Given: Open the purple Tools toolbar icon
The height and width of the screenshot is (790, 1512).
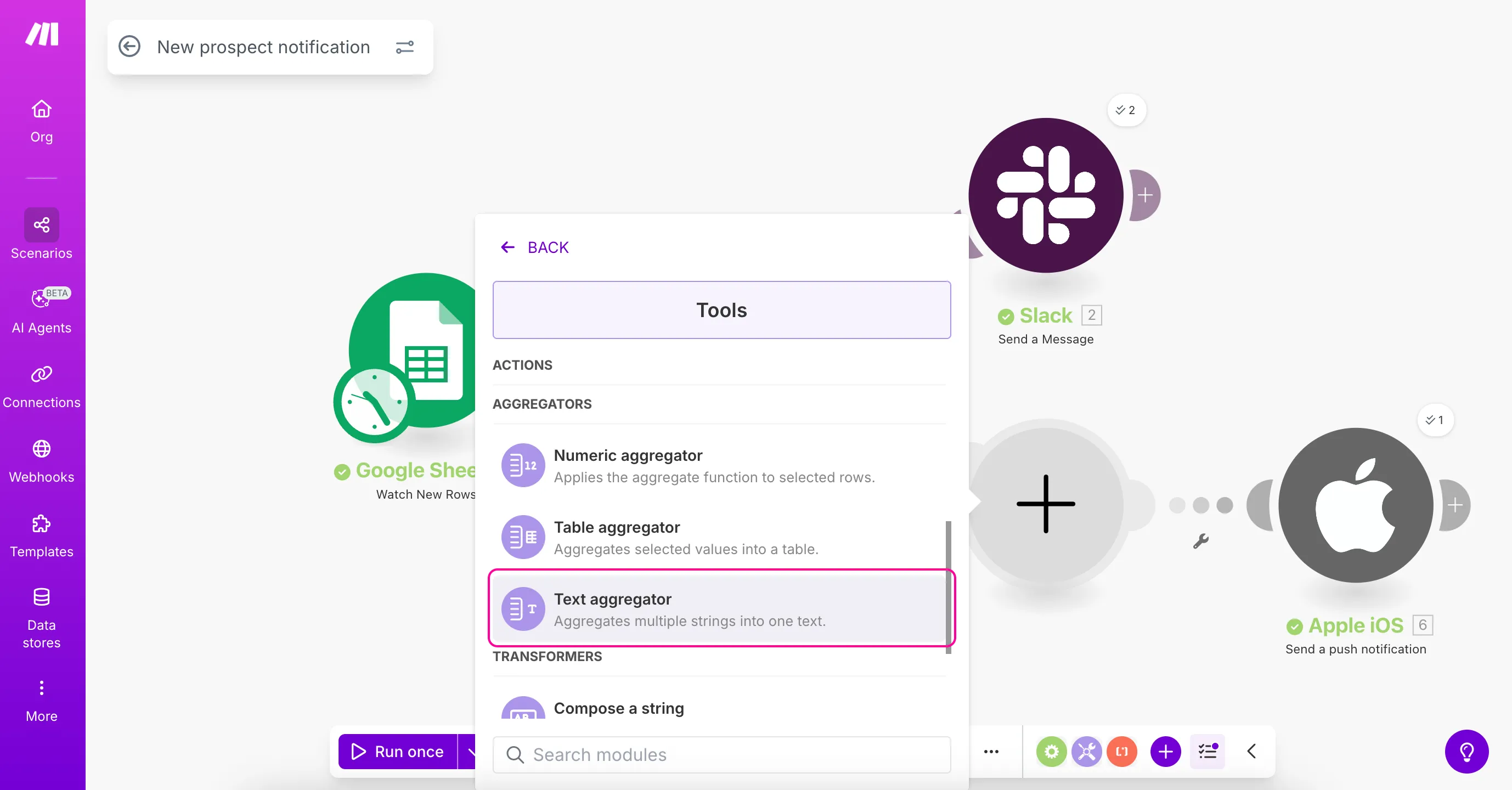Looking at the screenshot, I should [1086, 752].
